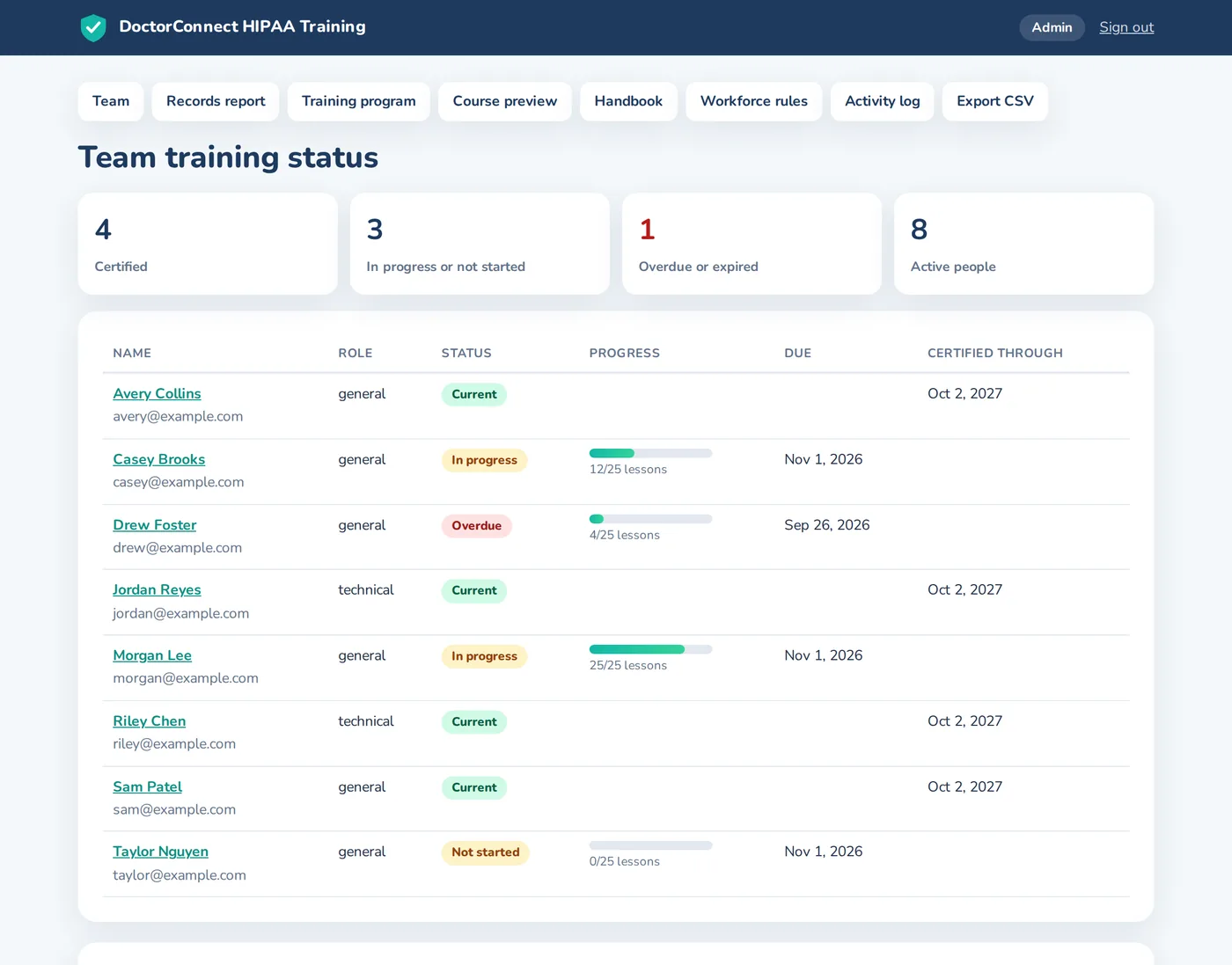
Task: Click Drew Foster Overdue status badge
Action: pyautogui.click(x=476, y=526)
